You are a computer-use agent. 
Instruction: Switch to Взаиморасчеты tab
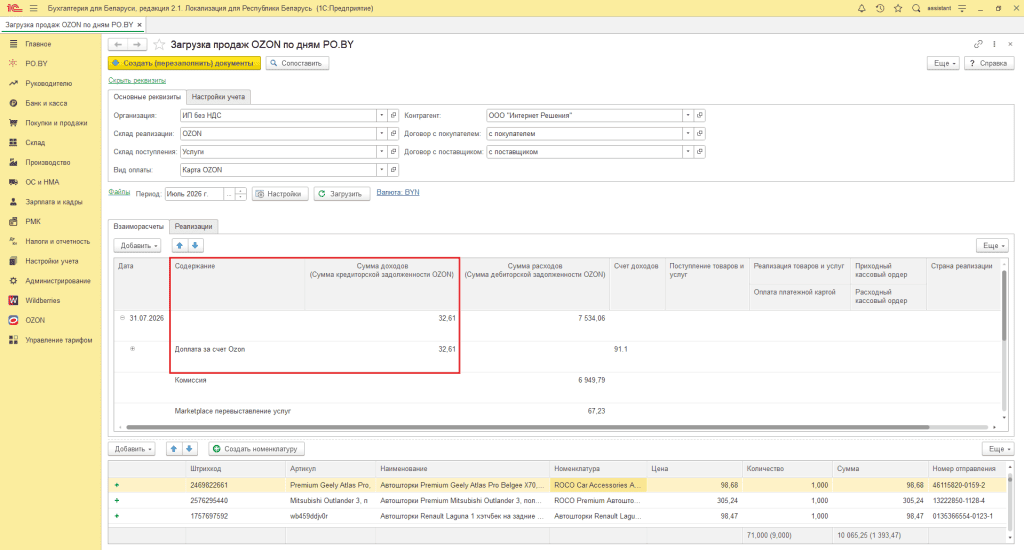click(138, 227)
